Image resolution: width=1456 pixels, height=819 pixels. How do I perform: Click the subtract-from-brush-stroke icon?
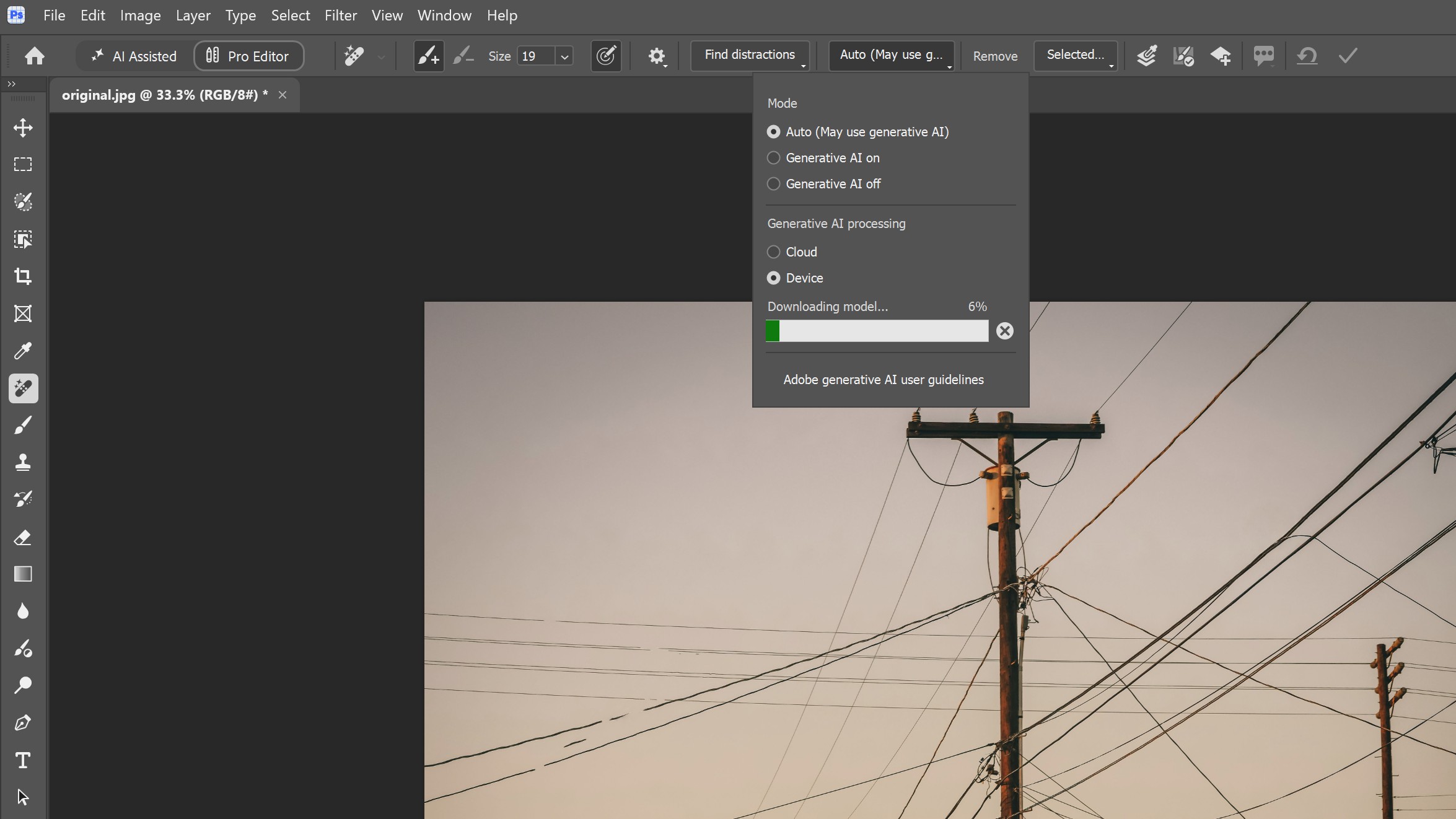tap(463, 56)
